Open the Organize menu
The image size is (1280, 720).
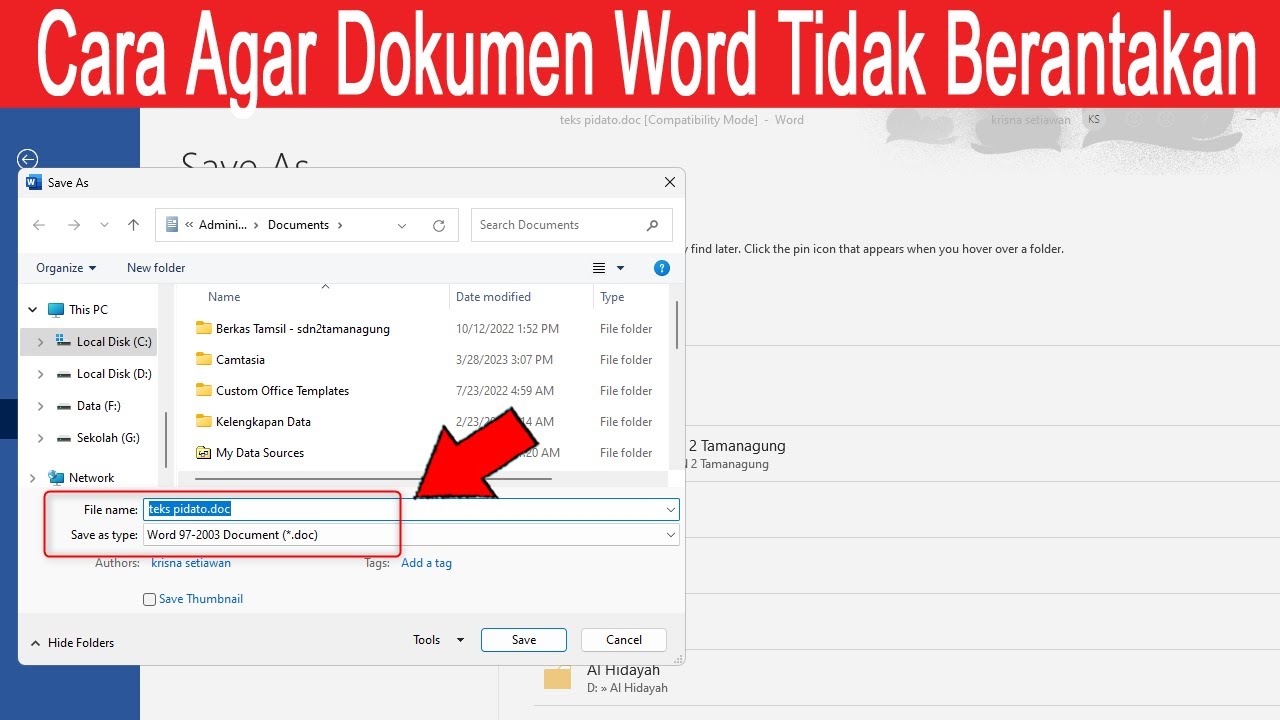66,268
